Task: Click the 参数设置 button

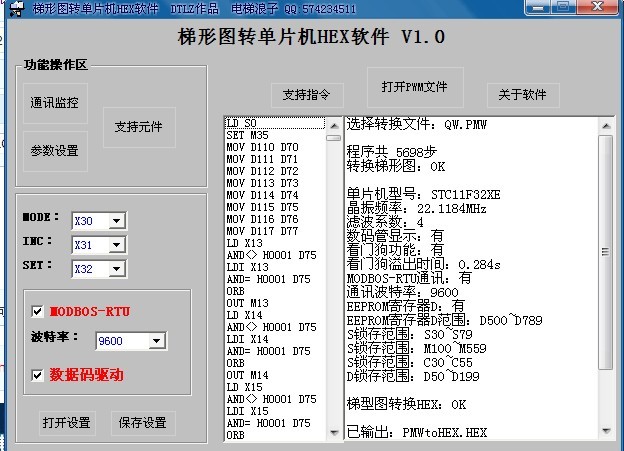Action: 54,151
